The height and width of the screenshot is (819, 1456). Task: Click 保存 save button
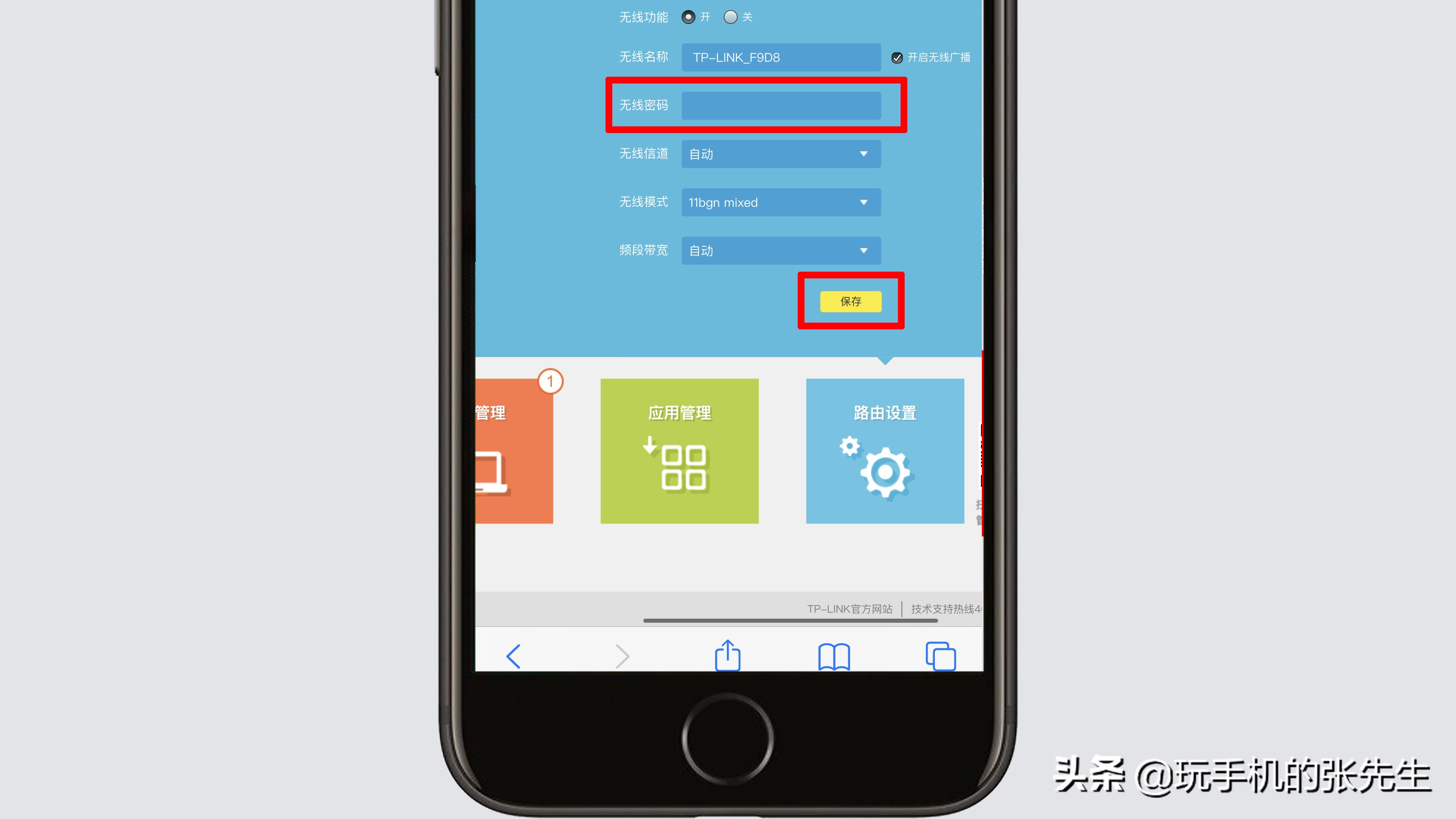click(850, 301)
